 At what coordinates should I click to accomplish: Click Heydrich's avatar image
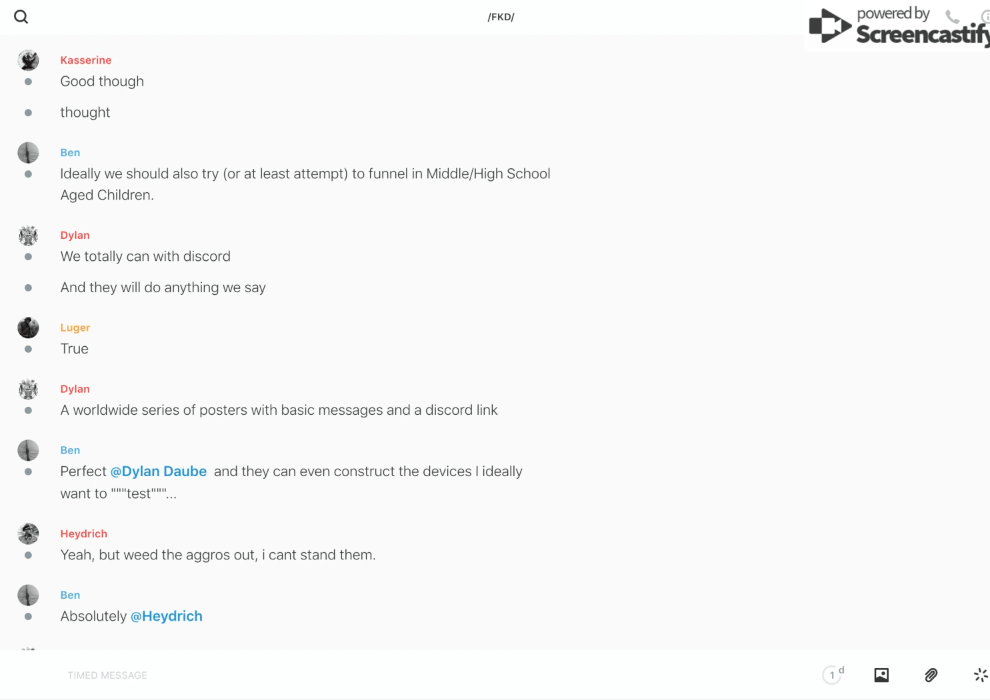click(28, 534)
